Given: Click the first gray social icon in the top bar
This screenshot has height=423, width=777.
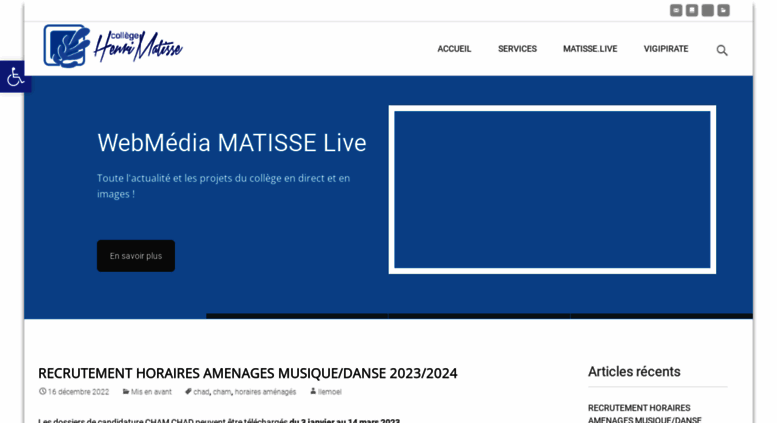Looking at the screenshot, I should (676, 10).
